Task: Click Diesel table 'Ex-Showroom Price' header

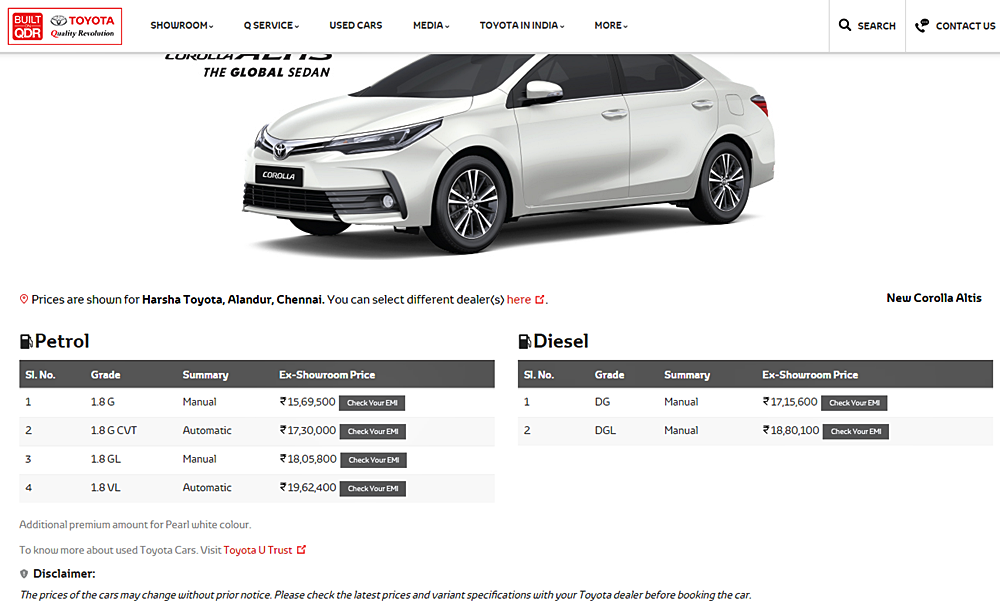Action: coord(810,375)
